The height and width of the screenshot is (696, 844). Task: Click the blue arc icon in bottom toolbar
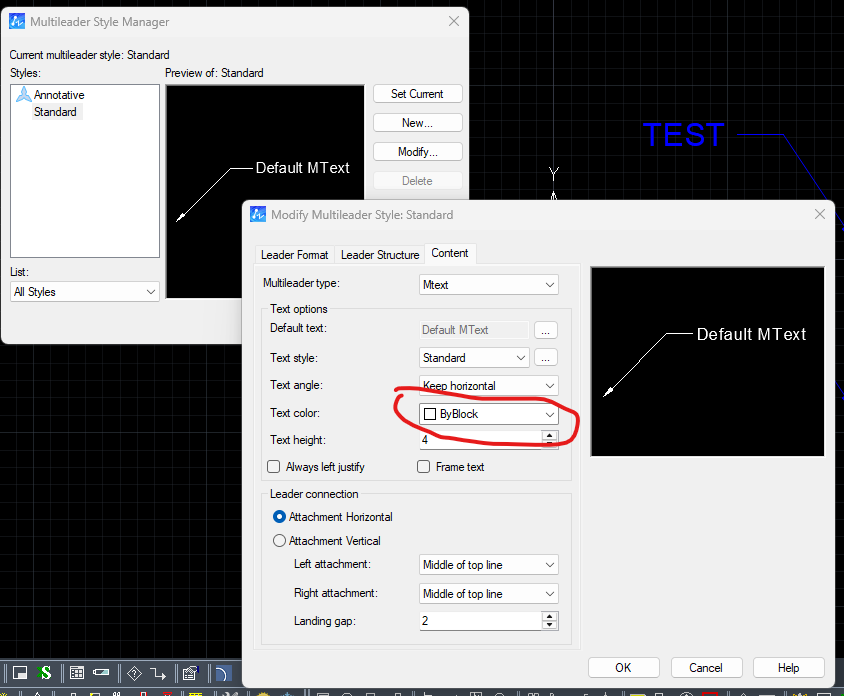(223, 673)
